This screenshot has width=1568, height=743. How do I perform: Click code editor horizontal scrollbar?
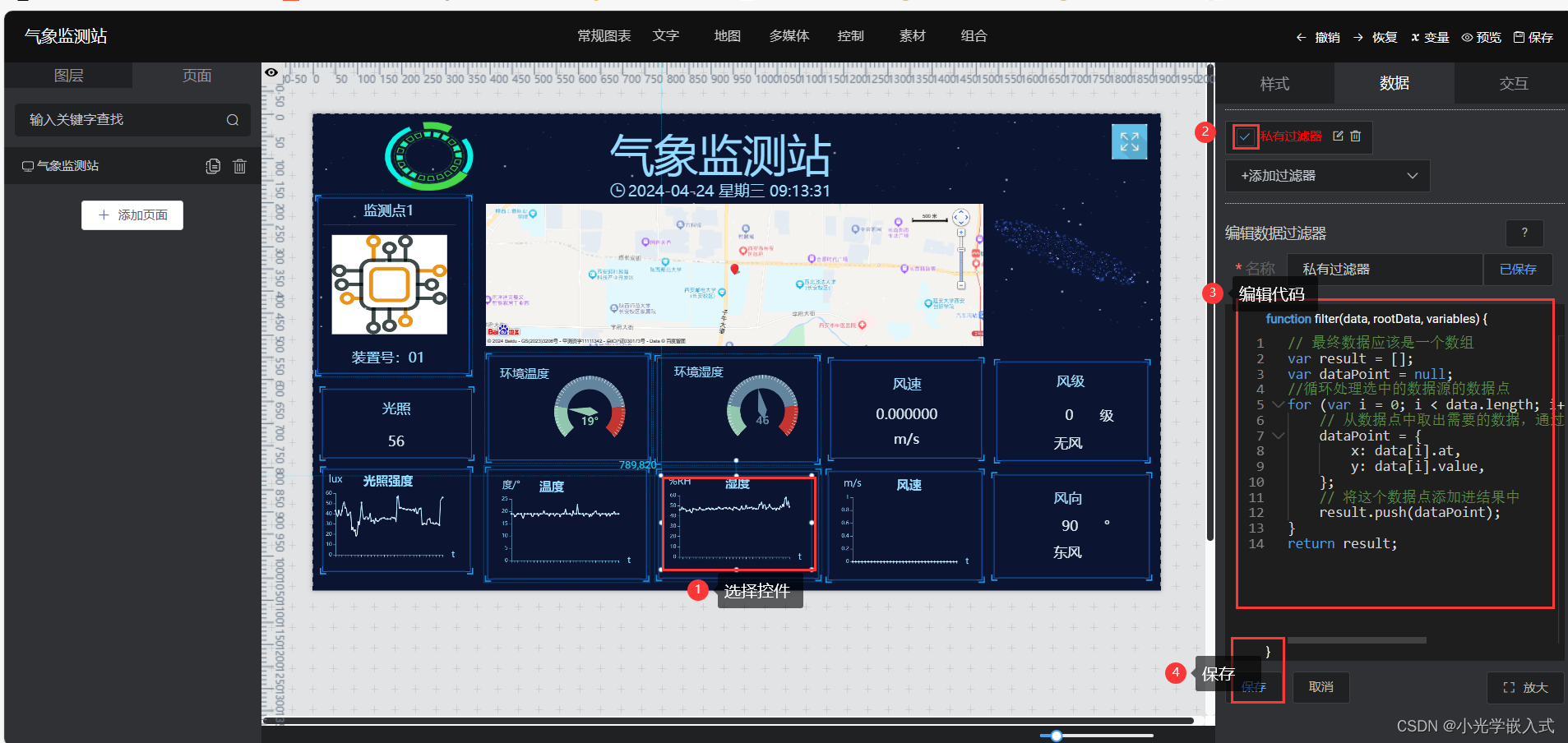coord(1357,639)
